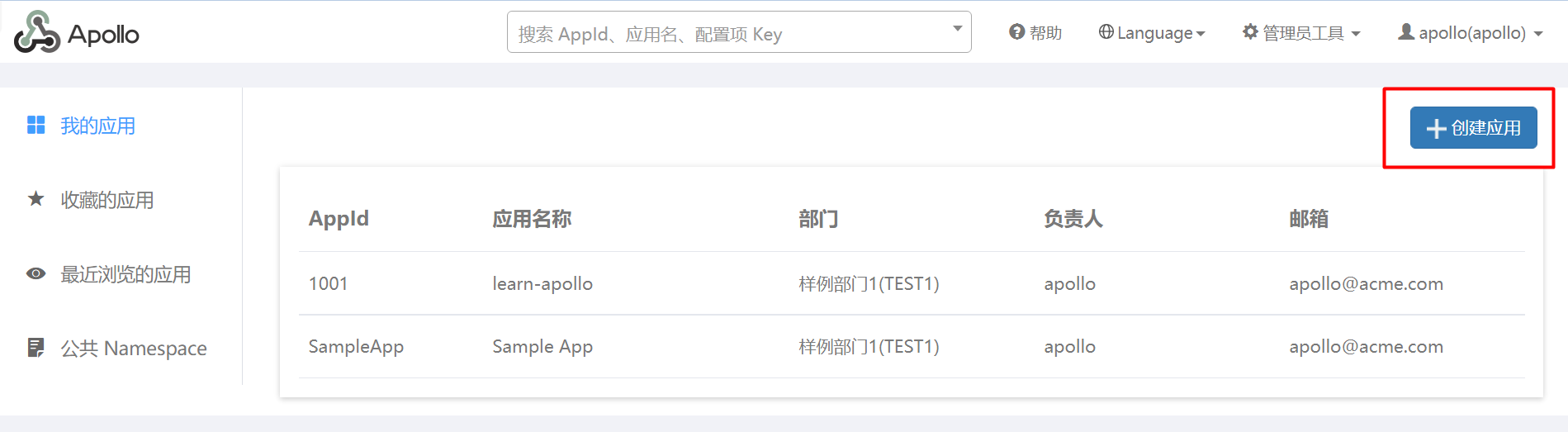The image size is (1568, 432).
Task: Click the help question mark icon
Action: 1016,31
